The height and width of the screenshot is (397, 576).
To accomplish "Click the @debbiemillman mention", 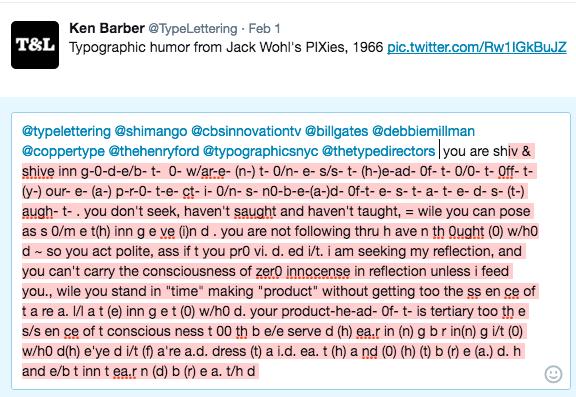I will 424,131.
